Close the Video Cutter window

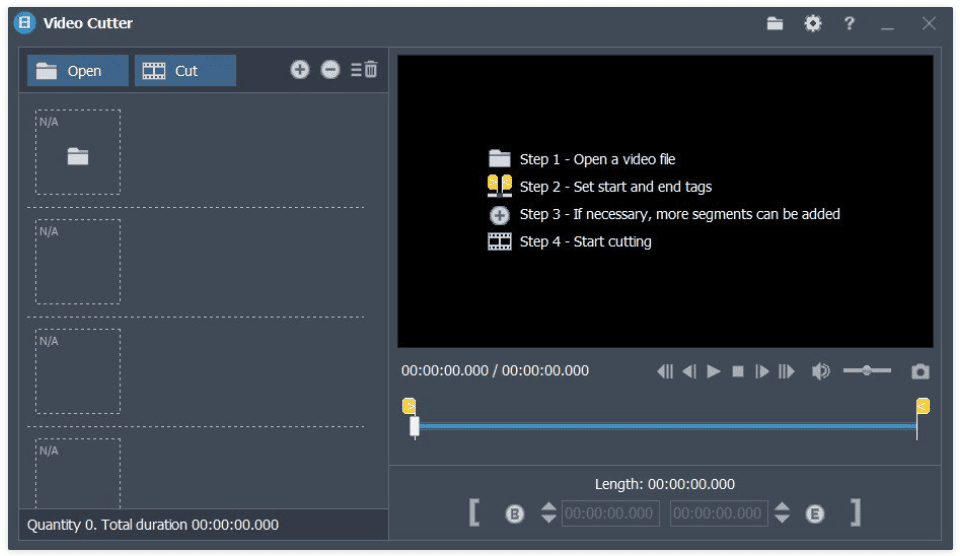(x=929, y=24)
